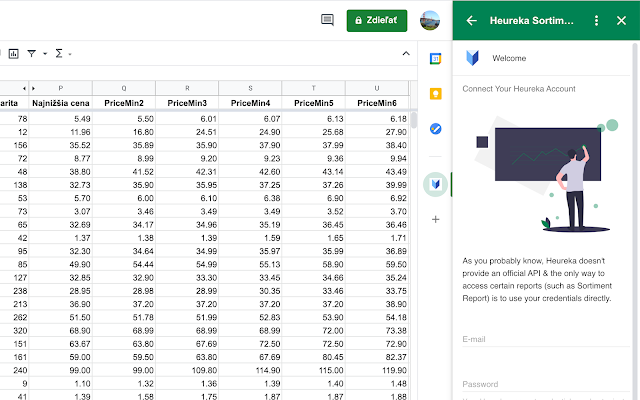Insert chart using the toolbar chart icon
The image size is (640, 400).
13,53
